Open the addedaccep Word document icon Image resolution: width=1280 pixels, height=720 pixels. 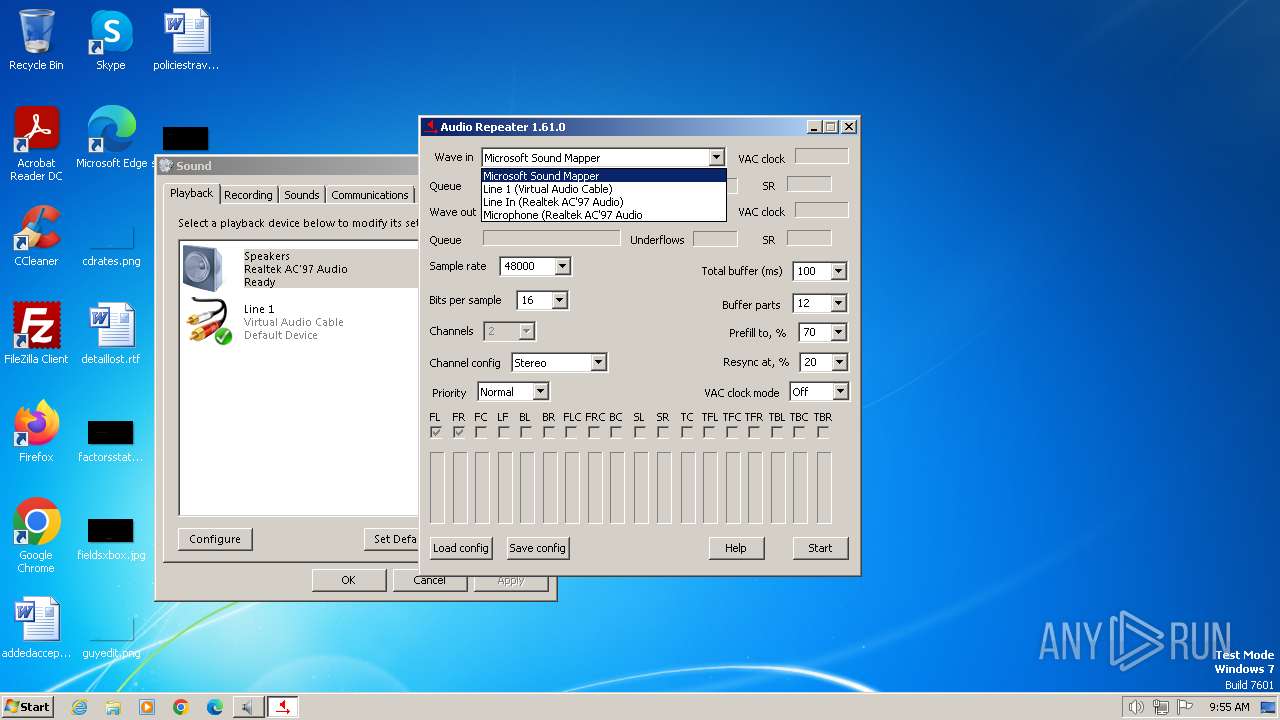click(36, 627)
